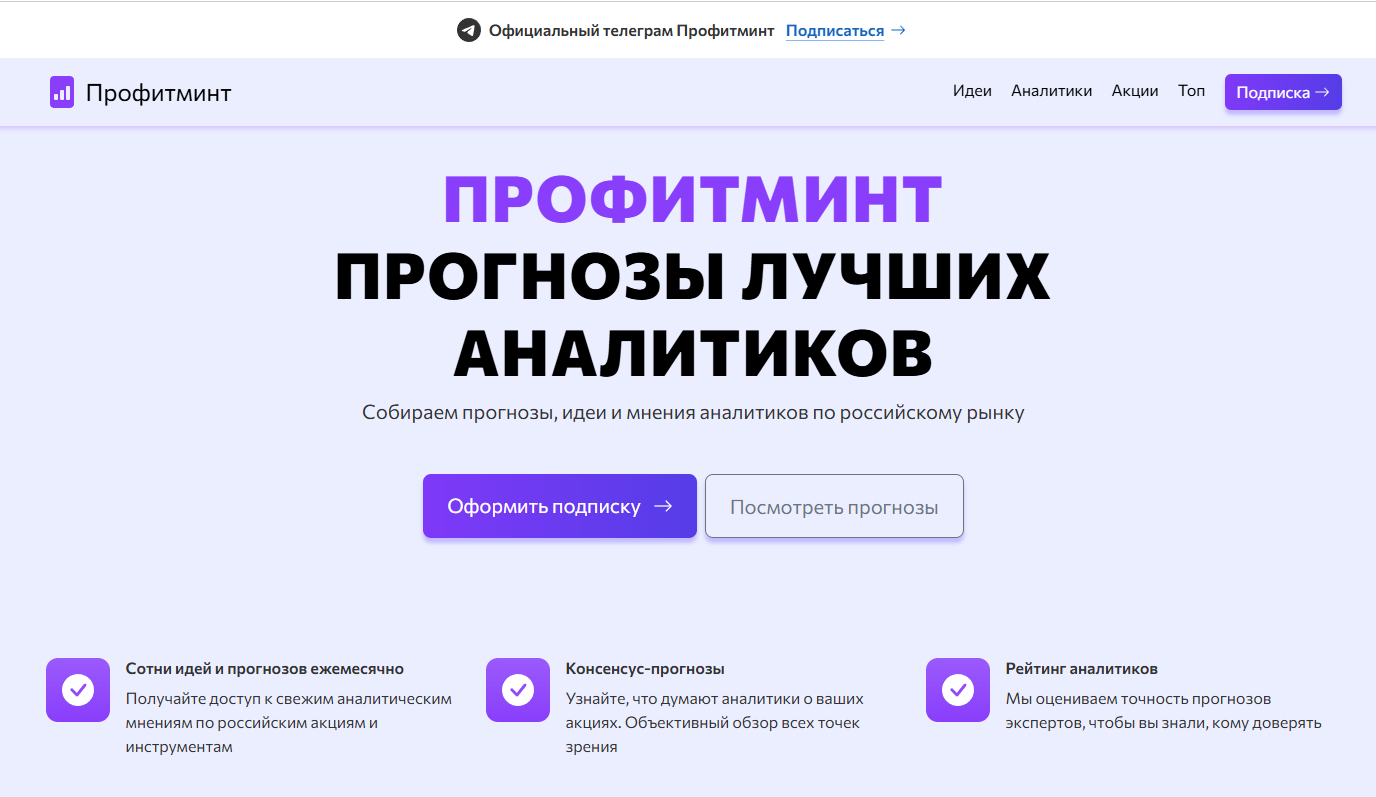Click the ПРОГНОЗЫ ЛУЧШИХ АНАЛИТИКОВ heading
The height and width of the screenshot is (797, 1376).
692,314
